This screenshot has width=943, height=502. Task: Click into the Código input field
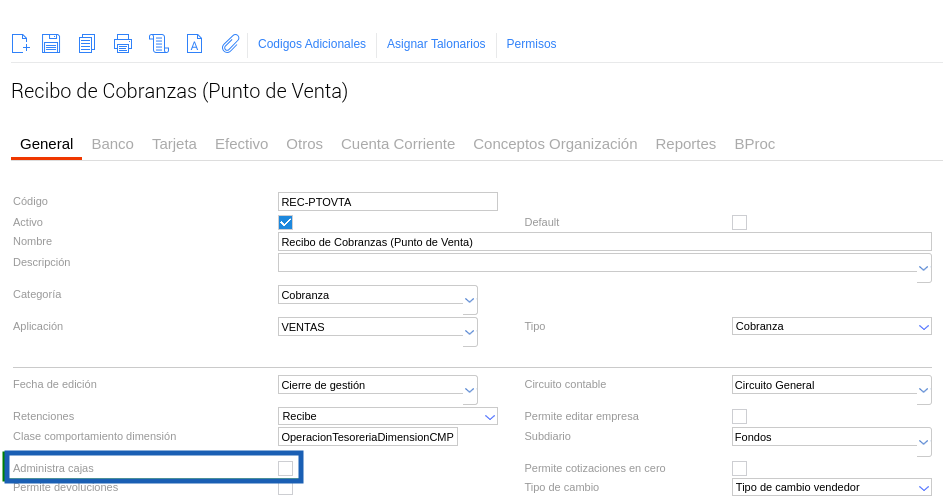tap(387, 202)
